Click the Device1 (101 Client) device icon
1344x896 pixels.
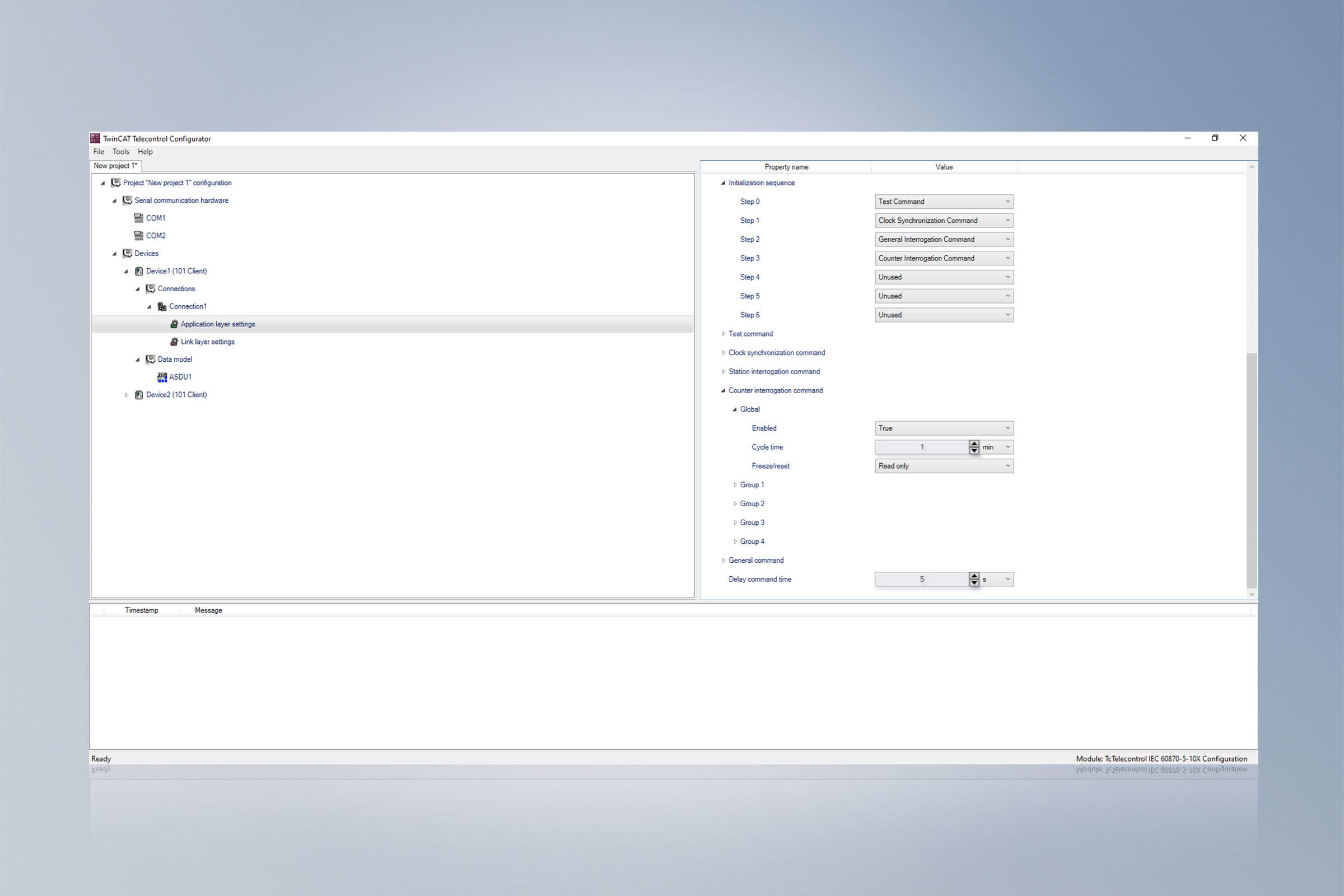[x=138, y=271]
